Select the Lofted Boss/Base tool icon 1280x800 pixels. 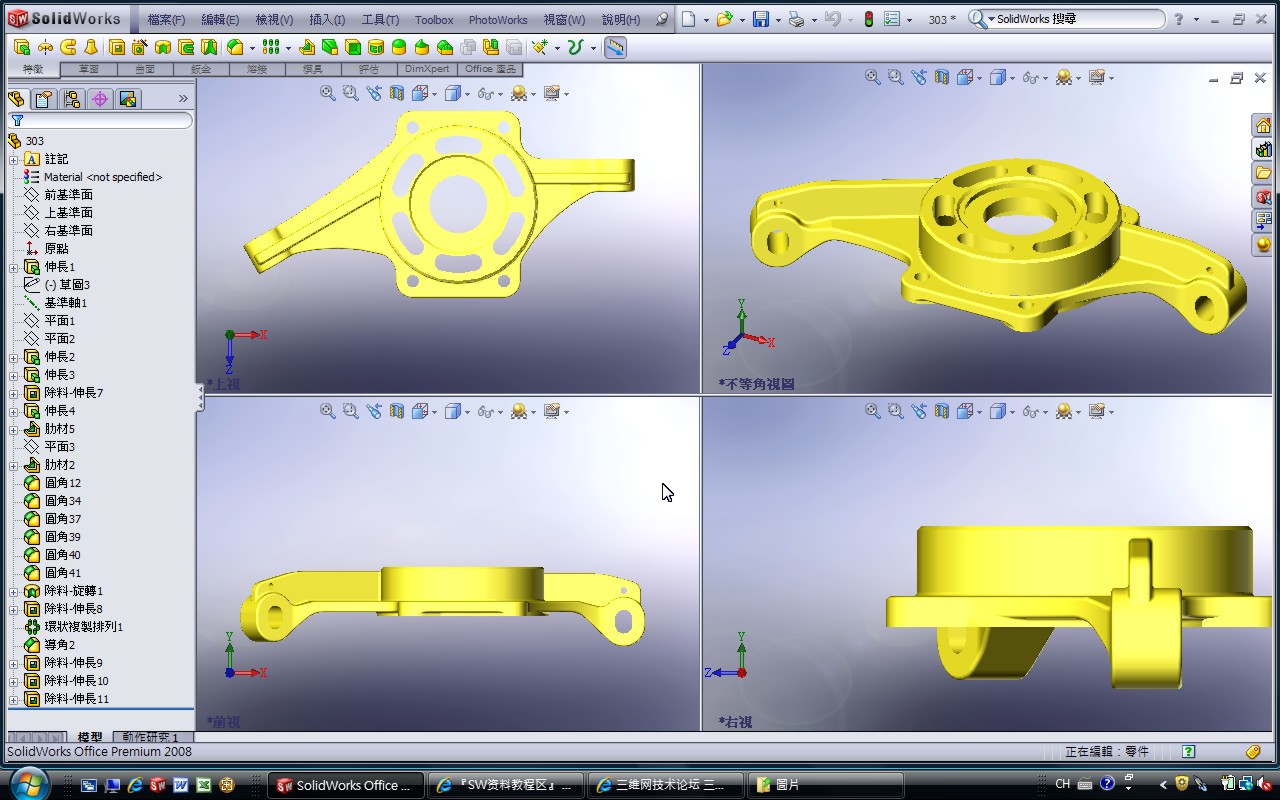(91, 47)
